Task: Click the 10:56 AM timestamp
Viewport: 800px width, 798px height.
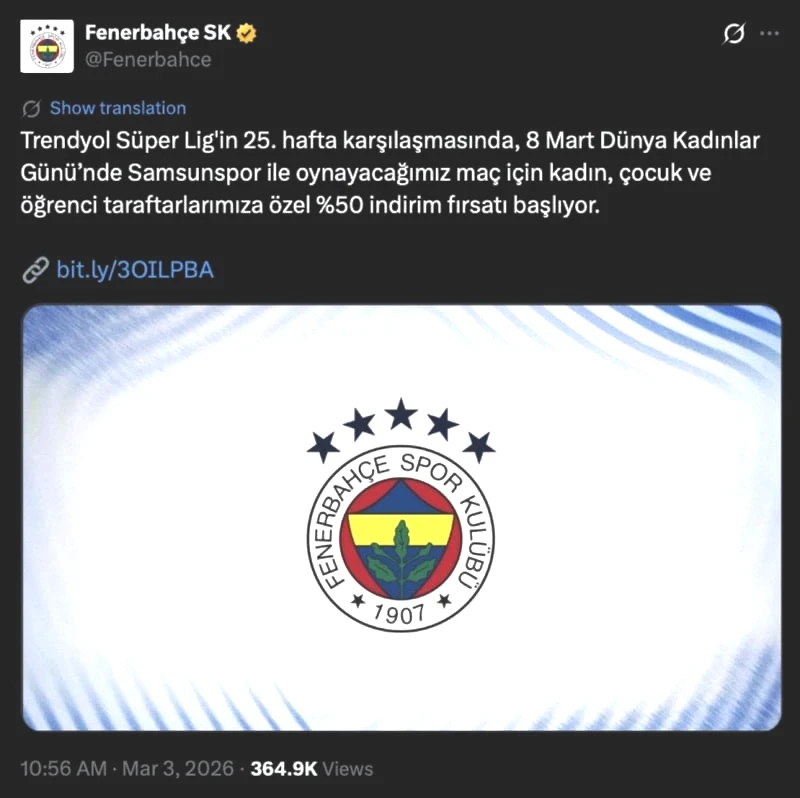Action: click(64, 769)
